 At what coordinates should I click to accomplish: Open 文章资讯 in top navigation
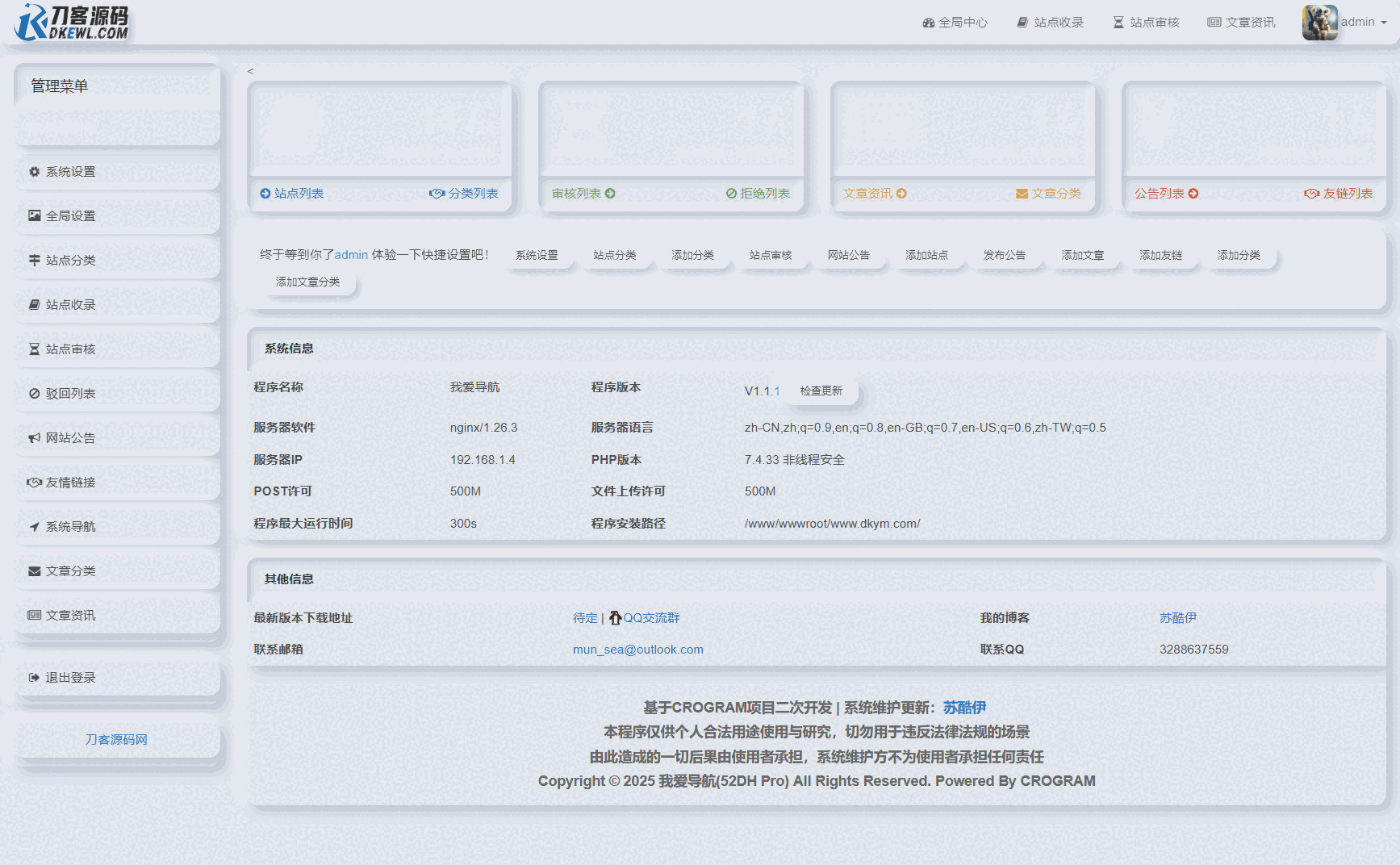(x=1241, y=23)
